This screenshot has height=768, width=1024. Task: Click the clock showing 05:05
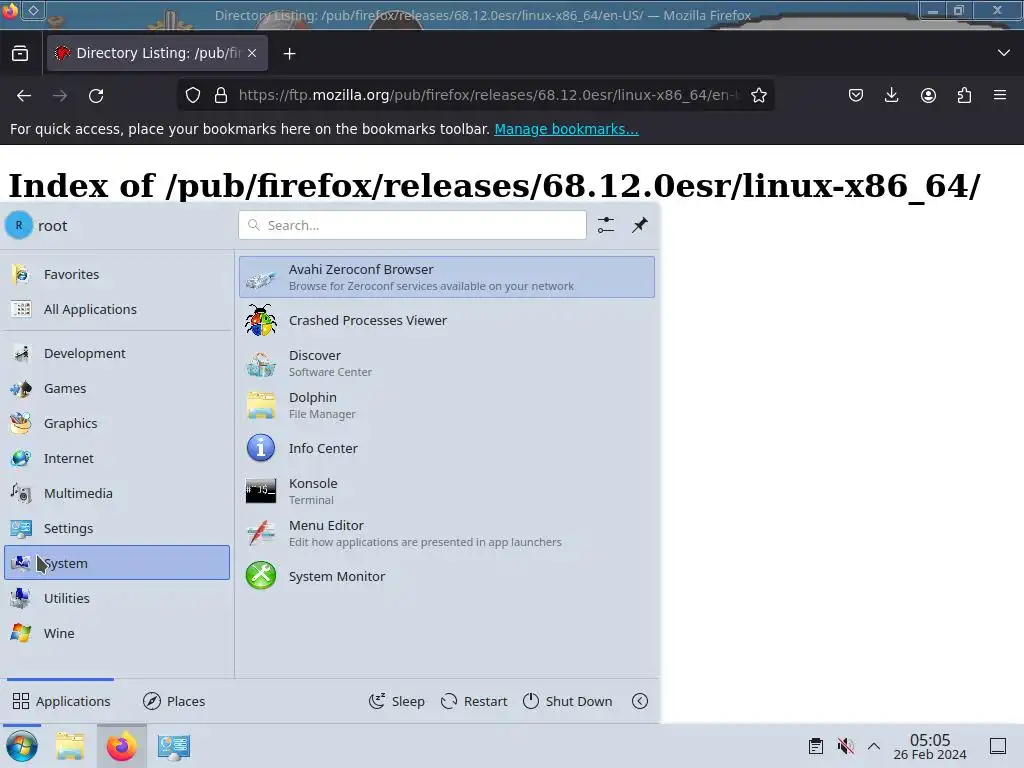[930, 746]
